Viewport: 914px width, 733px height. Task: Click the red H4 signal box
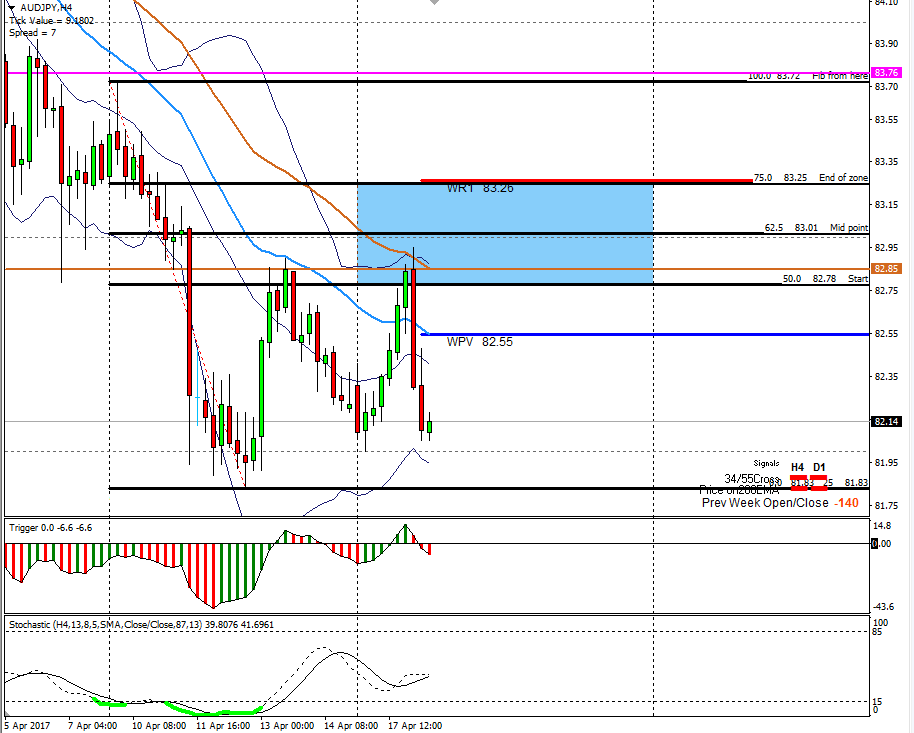pos(798,483)
